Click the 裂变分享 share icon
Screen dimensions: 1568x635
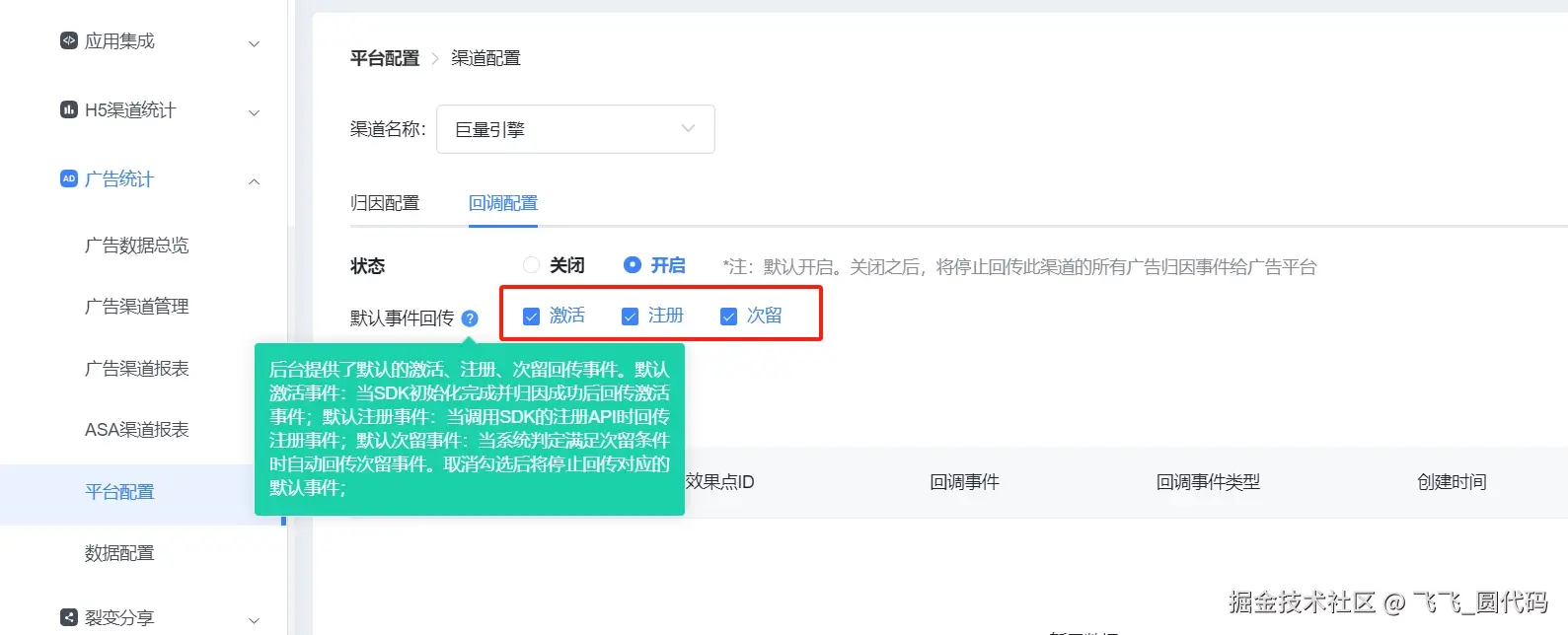coord(68,617)
